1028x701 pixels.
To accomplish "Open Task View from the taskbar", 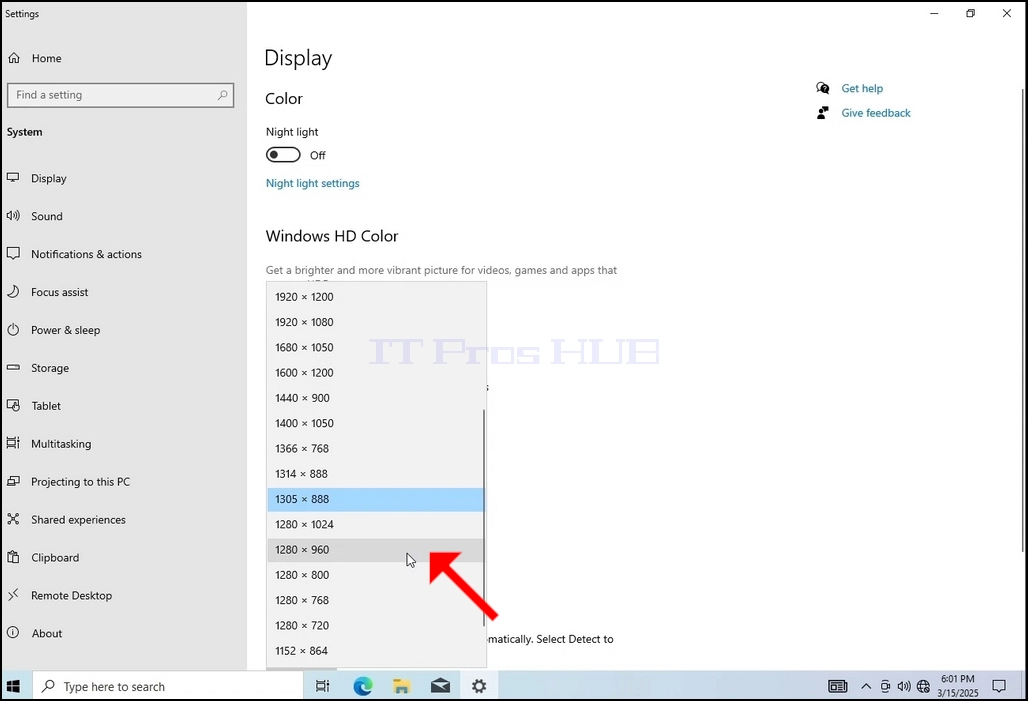I will pyautogui.click(x=322, y=687).
